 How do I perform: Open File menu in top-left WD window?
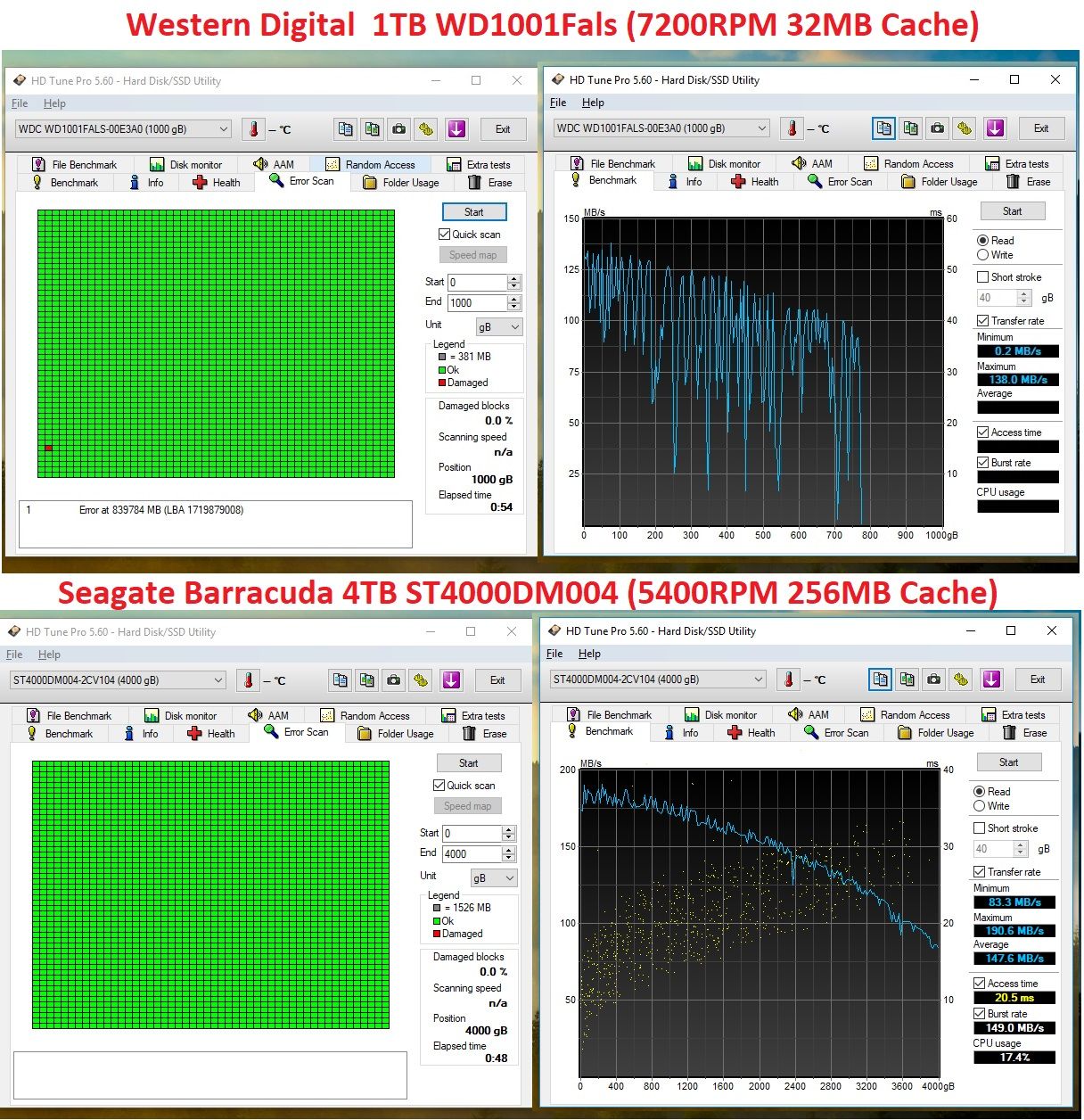[x=20, y=103]
